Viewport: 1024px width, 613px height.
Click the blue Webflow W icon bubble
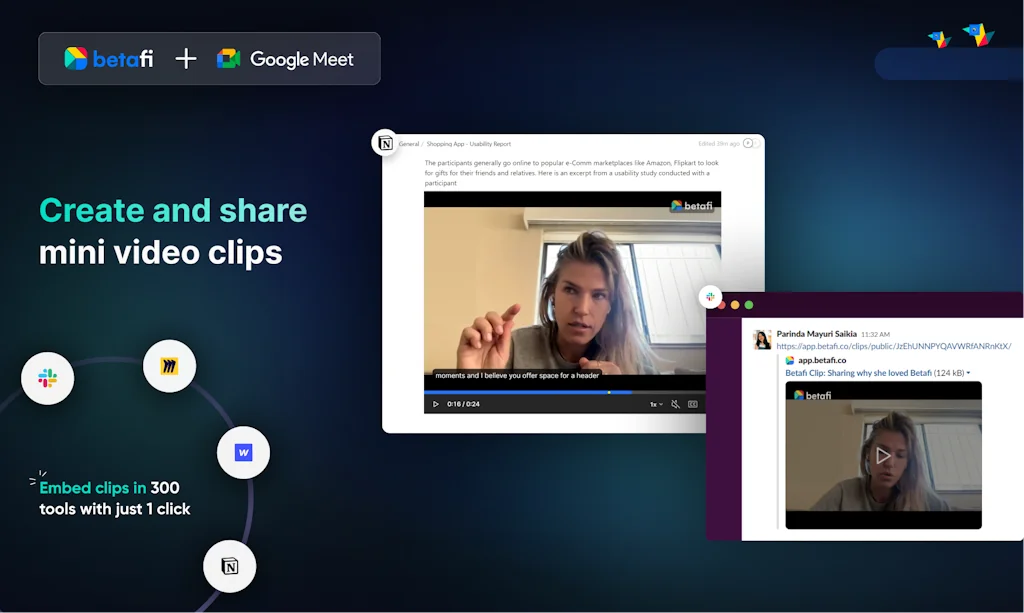pos(243,452)
